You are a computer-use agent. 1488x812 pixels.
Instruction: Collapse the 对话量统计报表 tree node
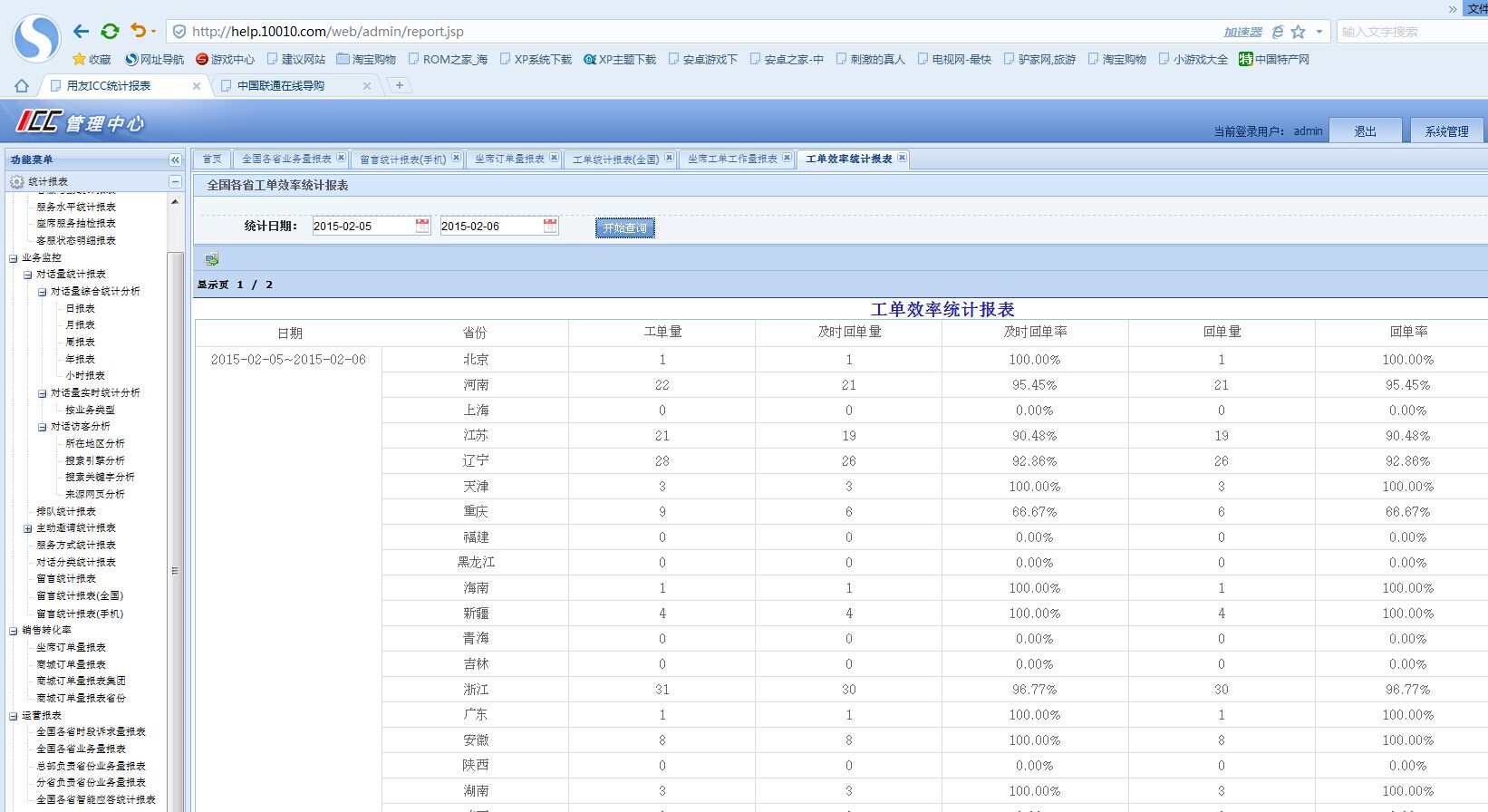coord(27,274)
